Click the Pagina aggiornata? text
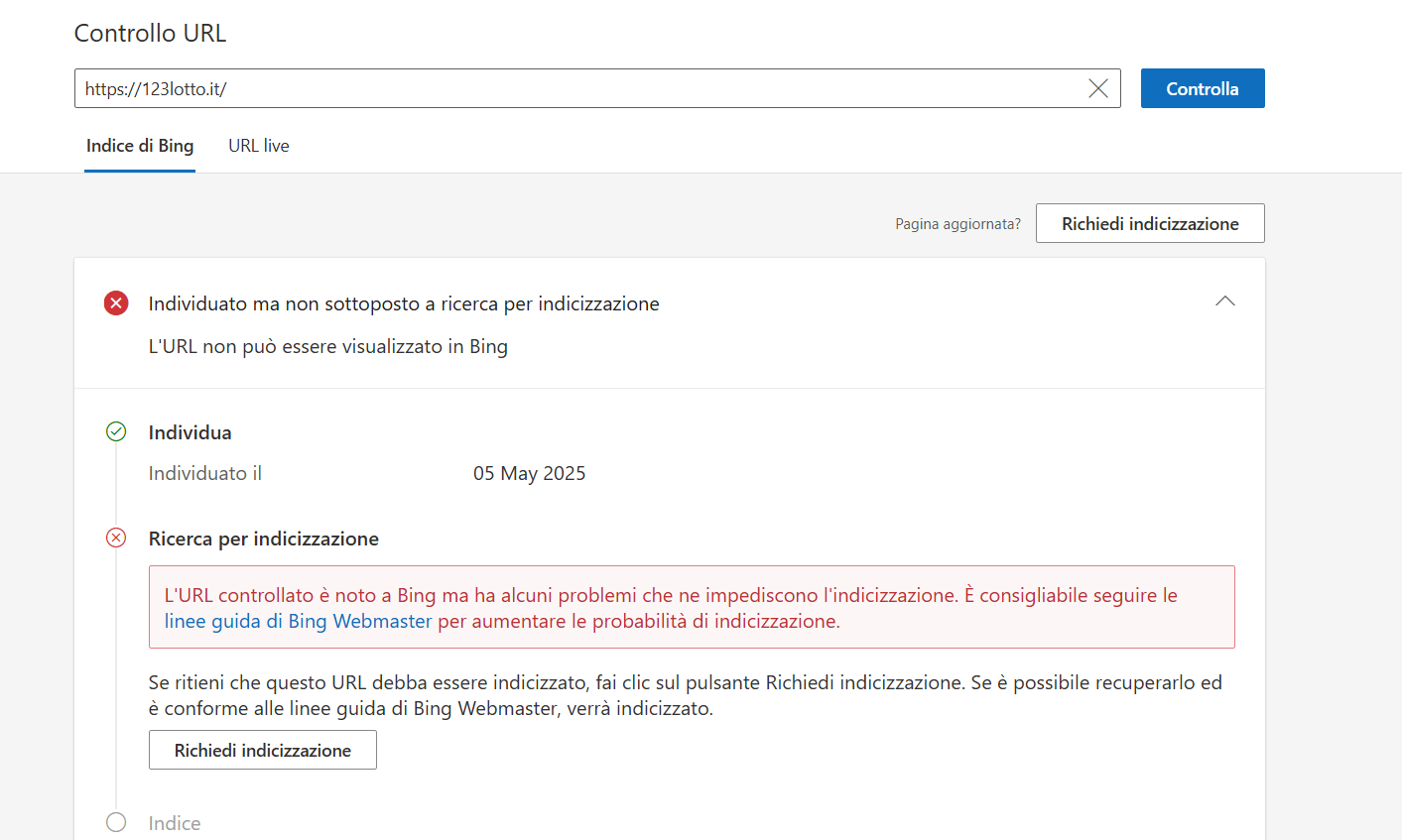 [957, 224]
